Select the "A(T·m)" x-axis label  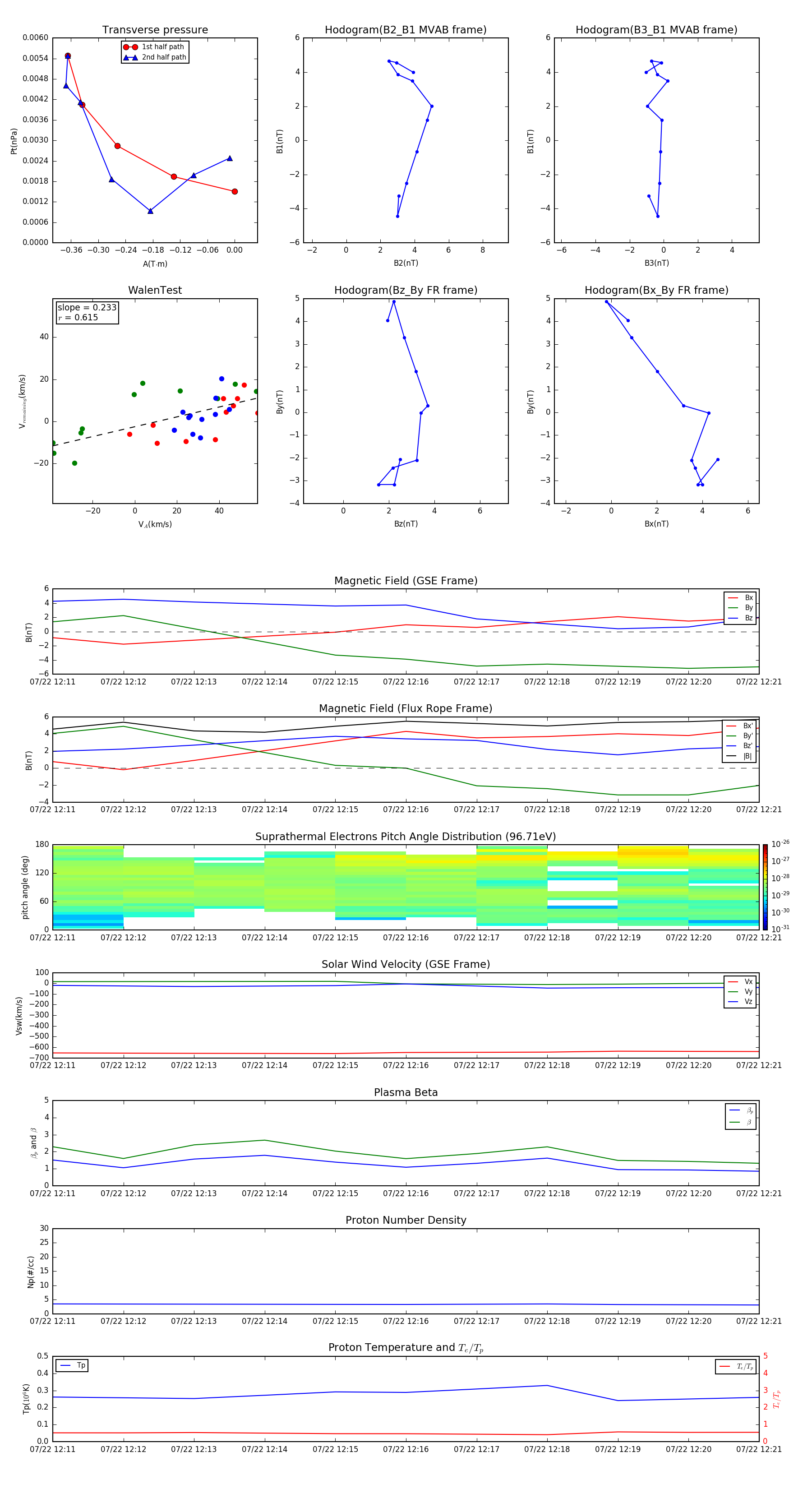(155, 264)
